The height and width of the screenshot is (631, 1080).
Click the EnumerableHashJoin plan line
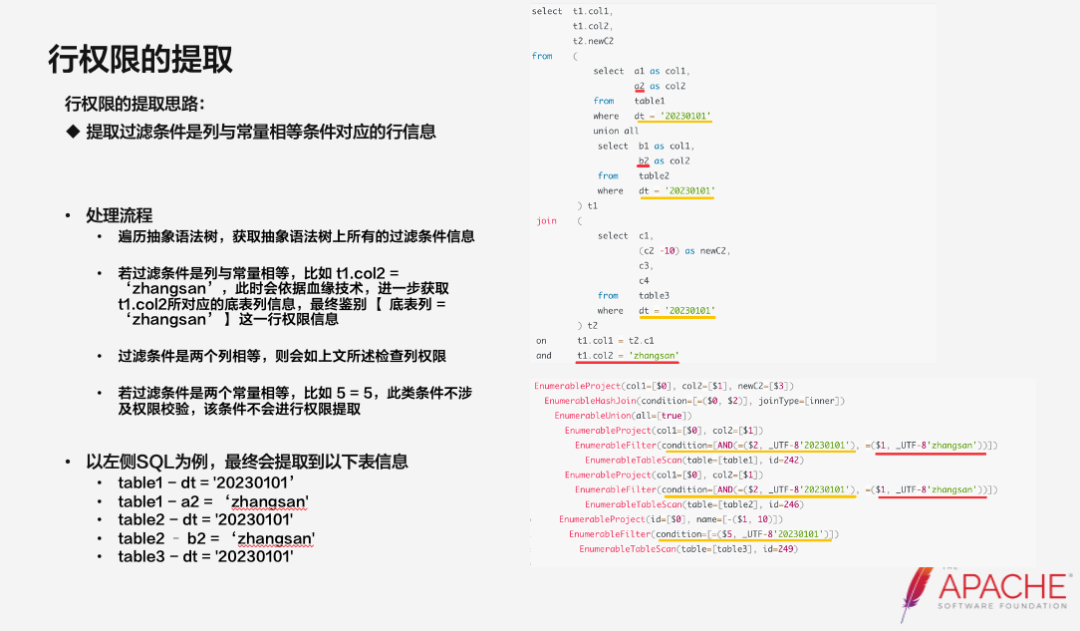click(694, 400)
